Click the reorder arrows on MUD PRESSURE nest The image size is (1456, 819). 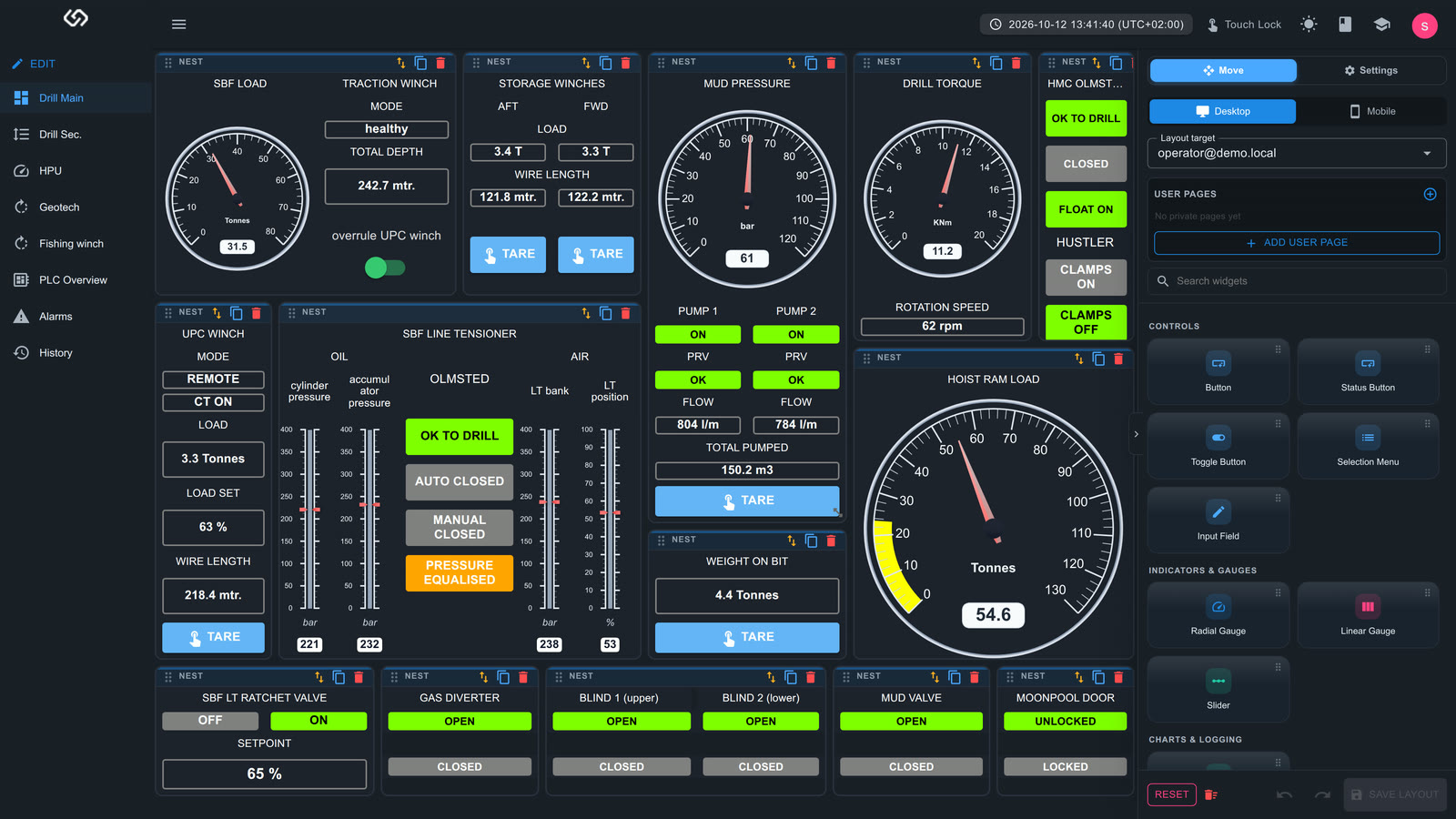[x=792, y=63]
